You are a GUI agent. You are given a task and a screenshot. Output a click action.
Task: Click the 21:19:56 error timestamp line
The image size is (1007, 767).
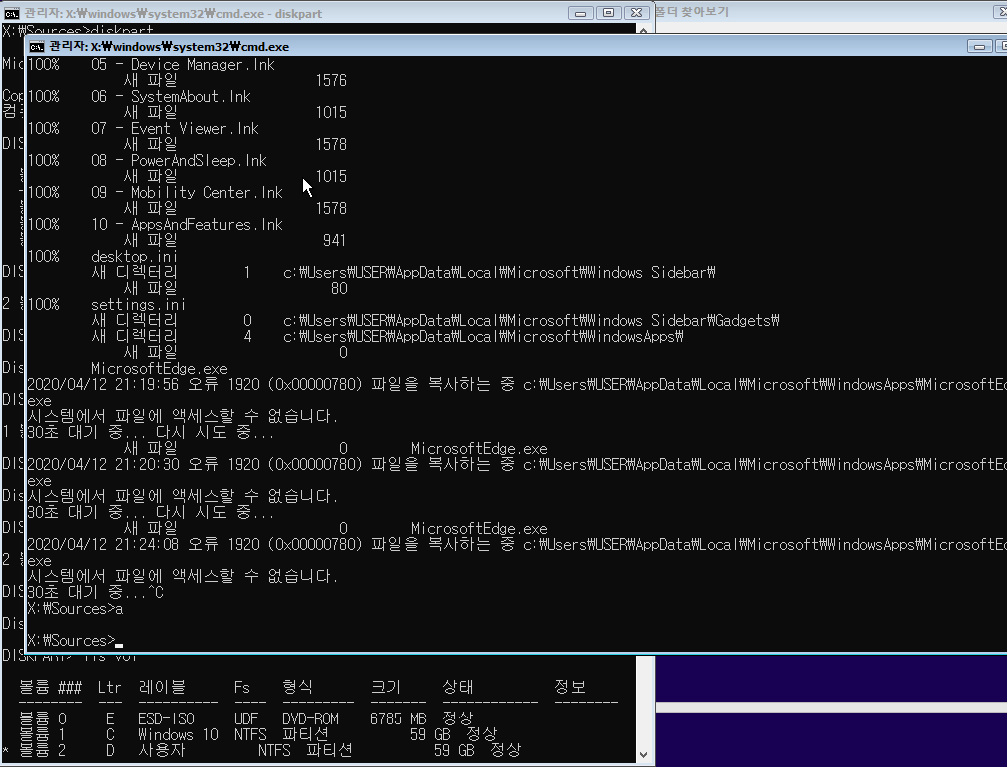pos(516,384)
